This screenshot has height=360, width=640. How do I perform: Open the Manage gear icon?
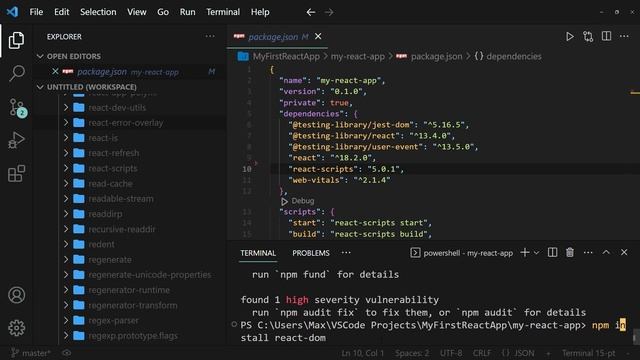coord(16,328)
